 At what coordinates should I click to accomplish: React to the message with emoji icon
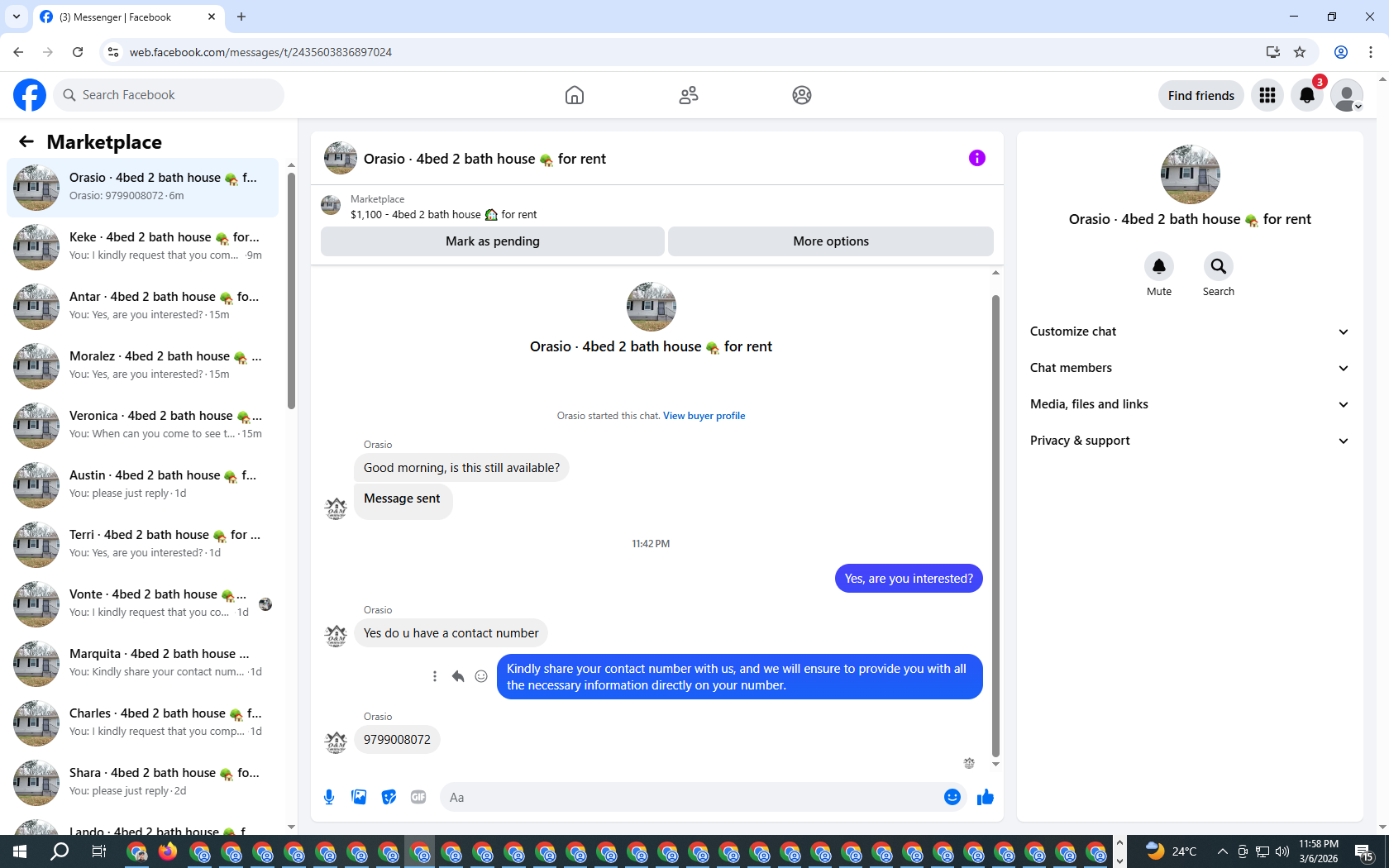click(x=481, y=676)
